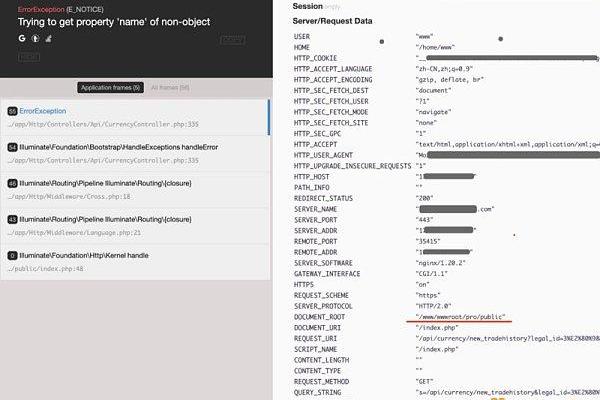Click the faded button right of the error icons
Image resolution: width=600 pixels, height=400 pixels.
pyautogui.click(x=232, y=39)
